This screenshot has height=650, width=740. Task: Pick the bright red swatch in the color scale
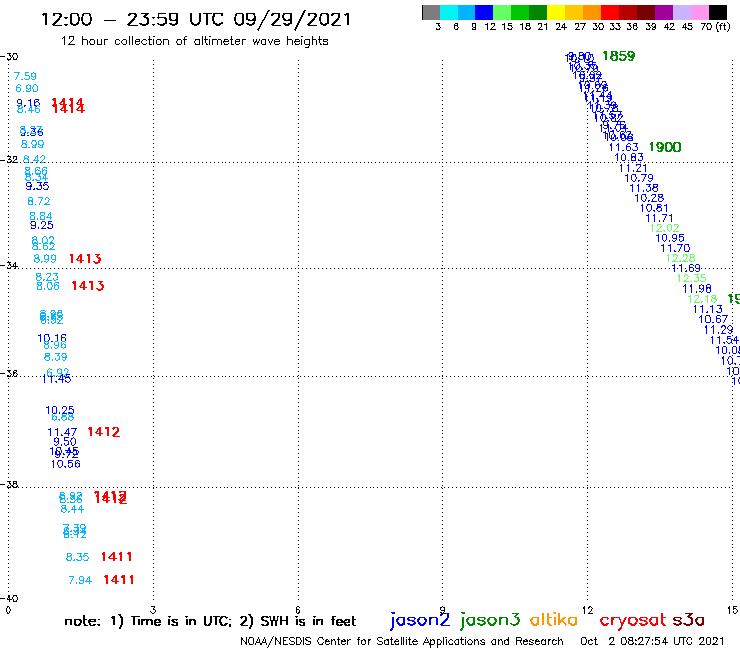coord(610,12)
